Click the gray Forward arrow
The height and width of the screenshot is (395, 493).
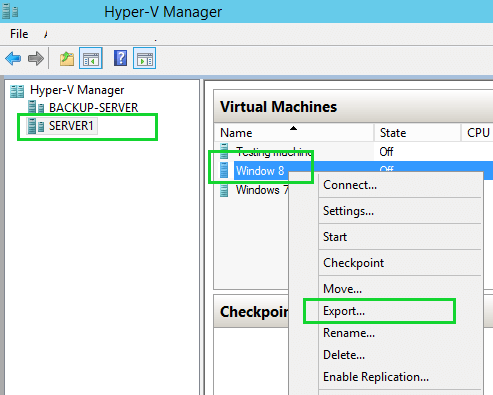[36, 59]
